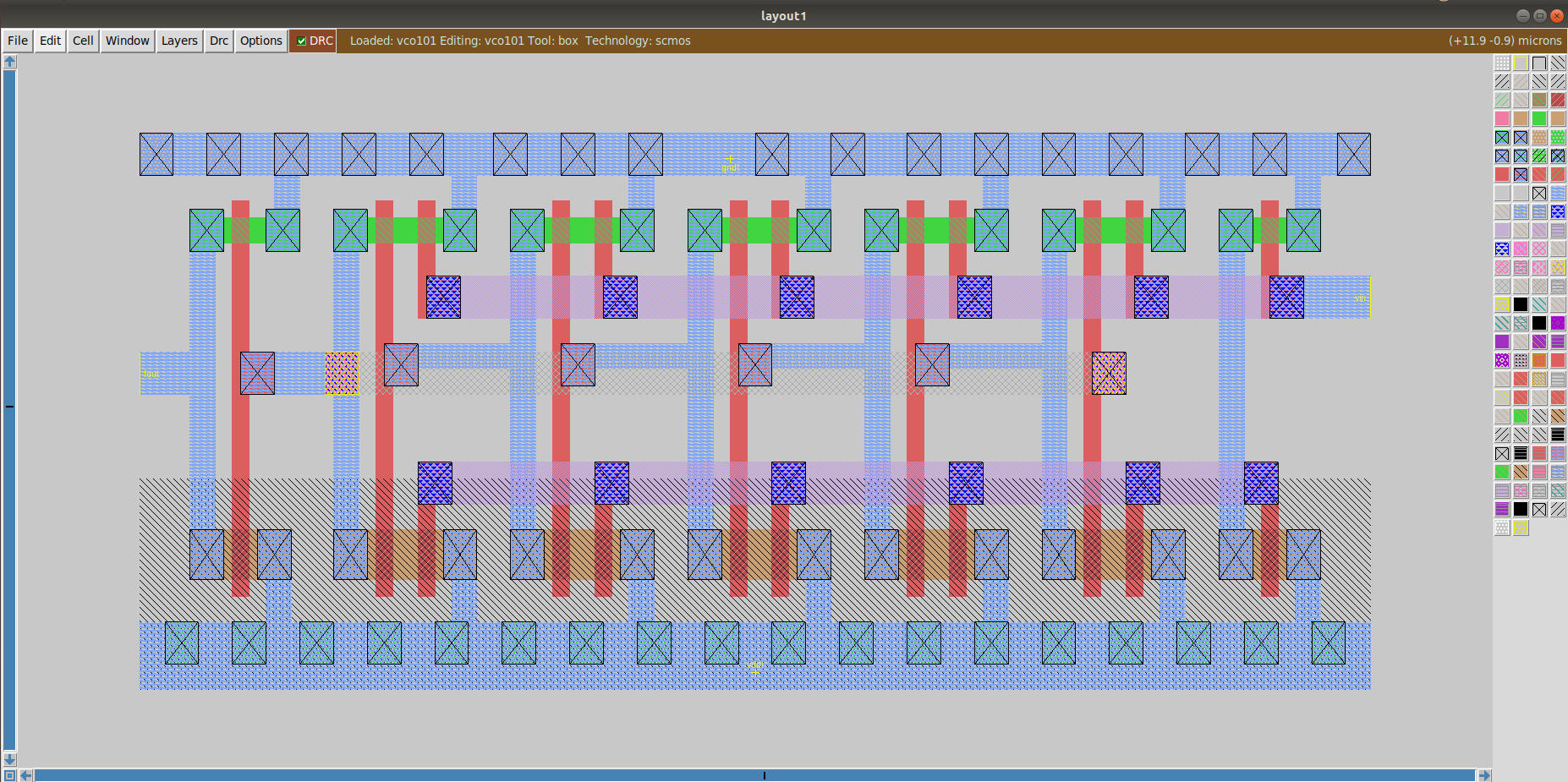Image resolution: width=1568 pixels, height=782 pixels.
Task: Select the light lavender layer swatch
Action: pyautogui.click(x=1502, y=230)
